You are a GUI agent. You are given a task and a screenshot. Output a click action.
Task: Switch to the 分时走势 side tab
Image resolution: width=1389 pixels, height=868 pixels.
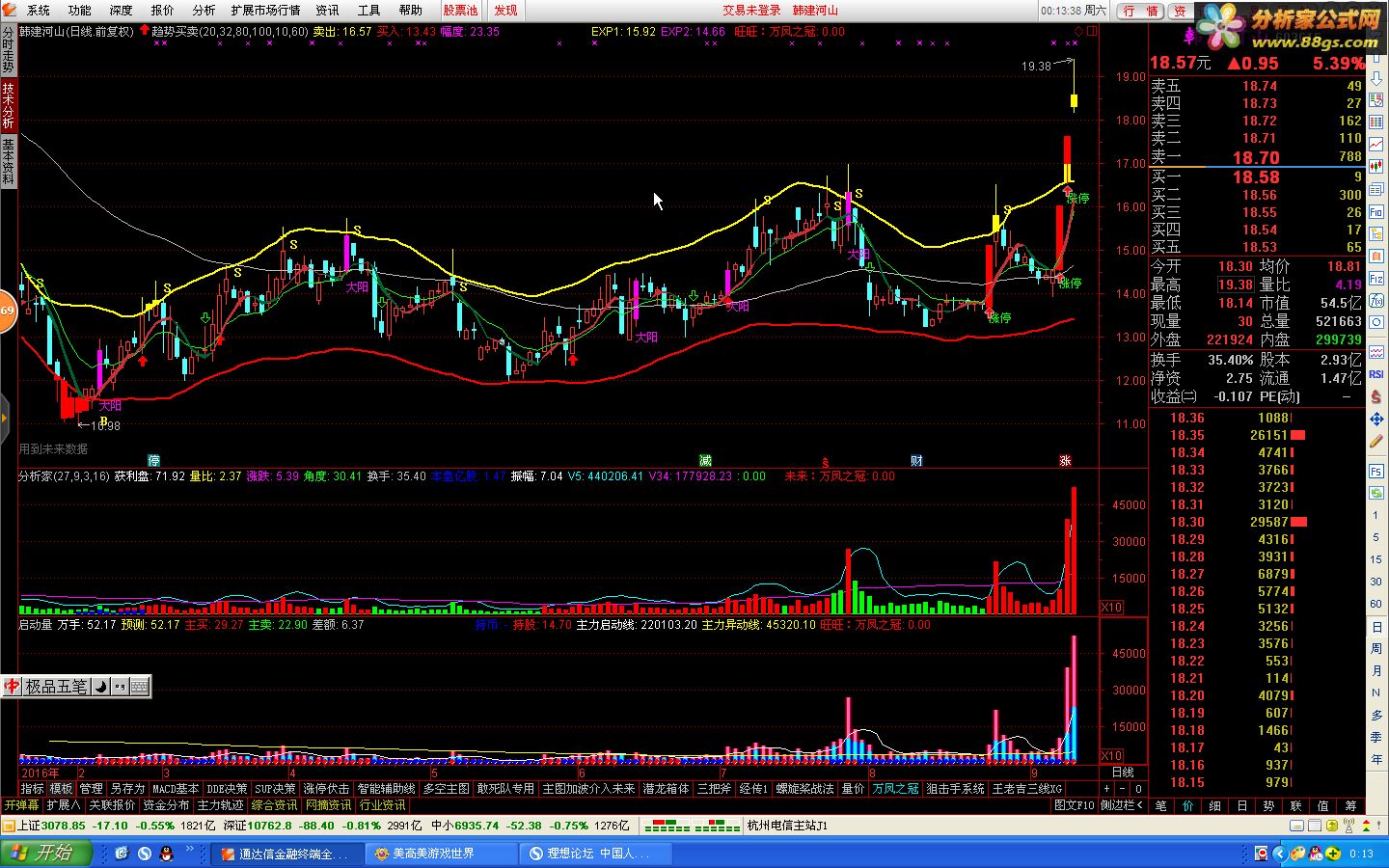(8, 50)
